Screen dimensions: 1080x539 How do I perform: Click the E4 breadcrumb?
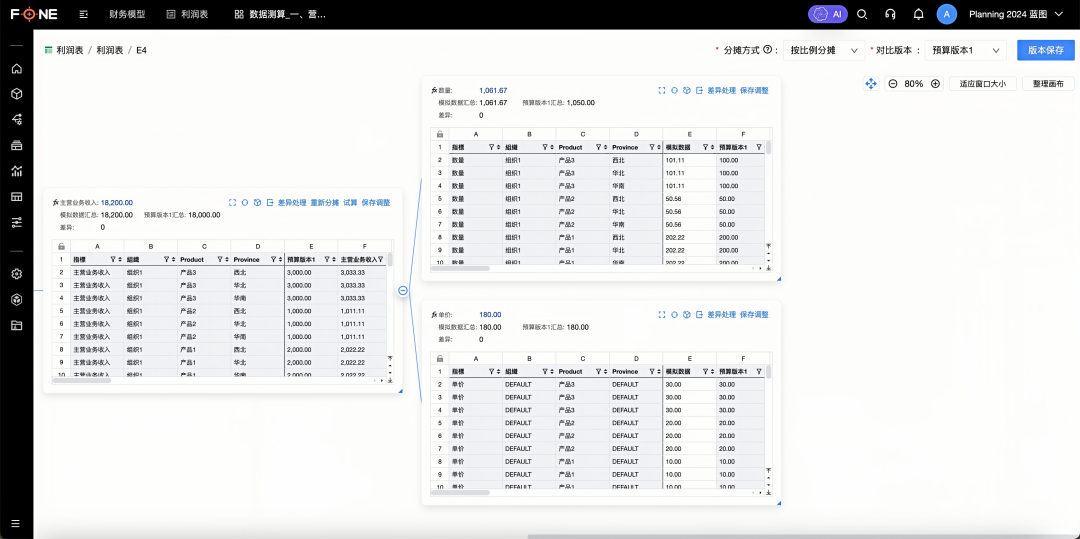(141, 50)
